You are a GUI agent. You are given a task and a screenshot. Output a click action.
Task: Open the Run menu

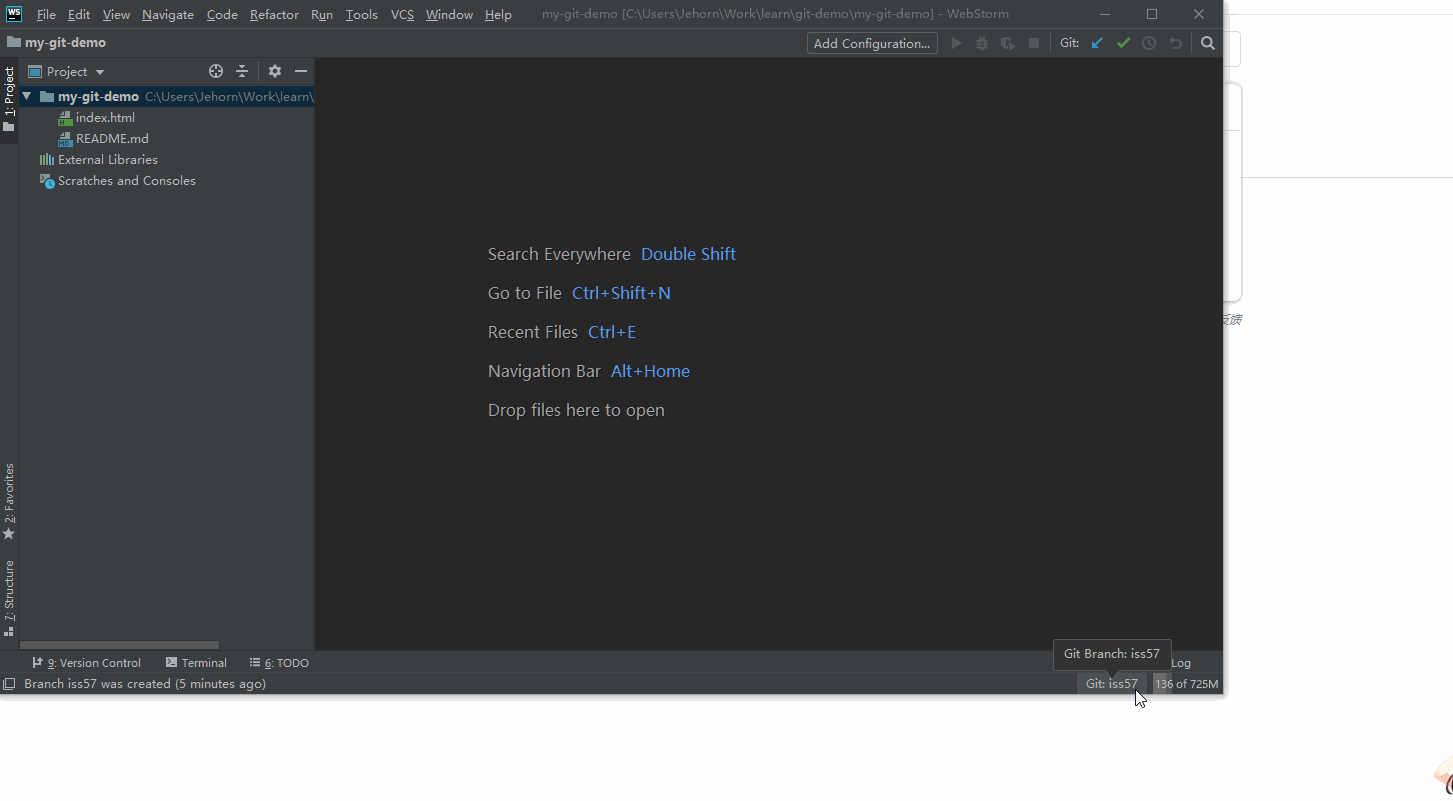click(322, 14)
